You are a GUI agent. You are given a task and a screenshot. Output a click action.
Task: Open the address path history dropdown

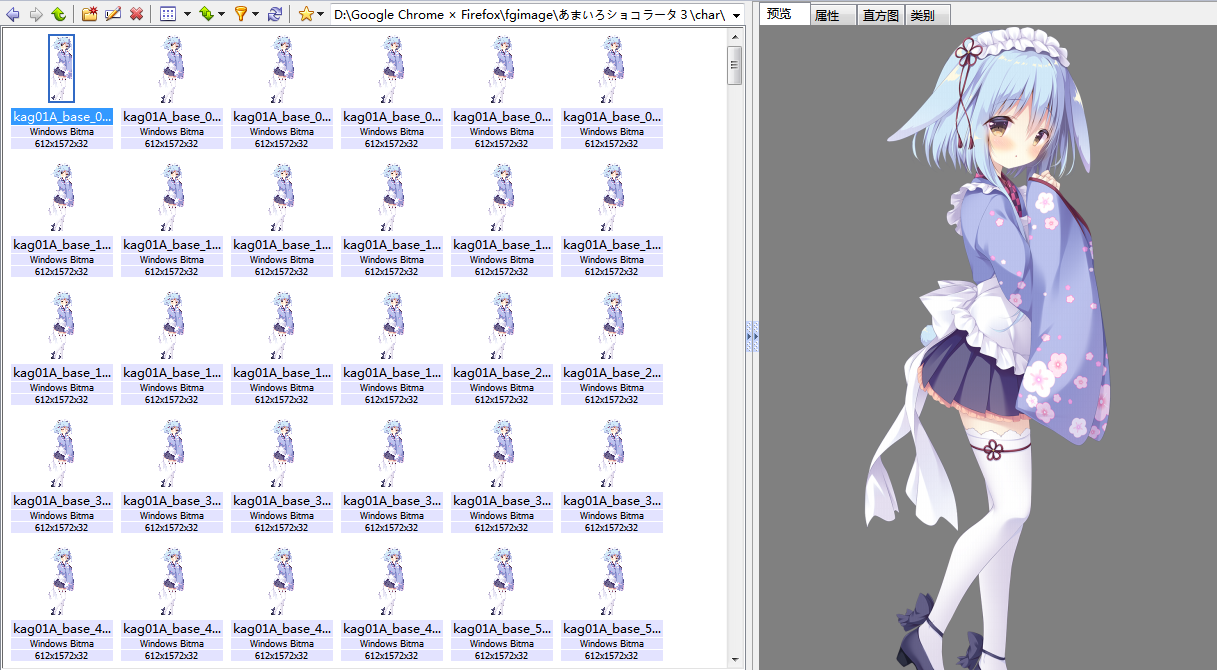click(737, 16)
